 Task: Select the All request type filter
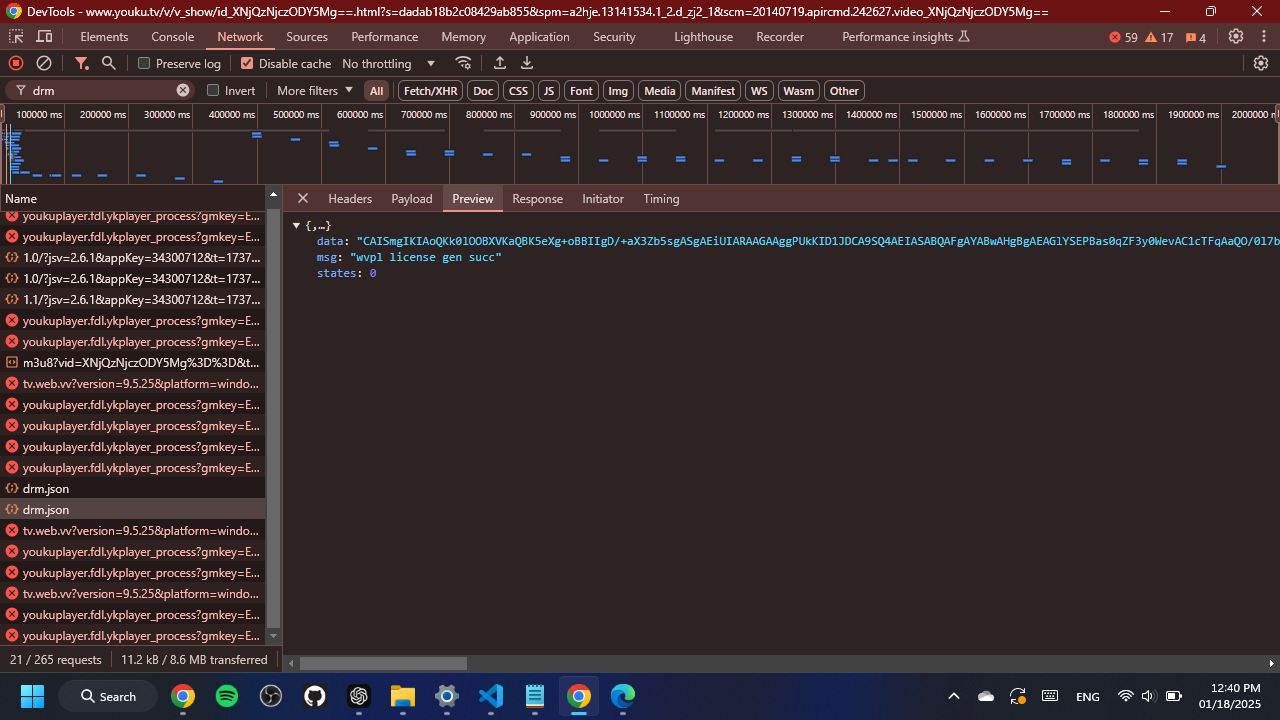click(376, 91)
